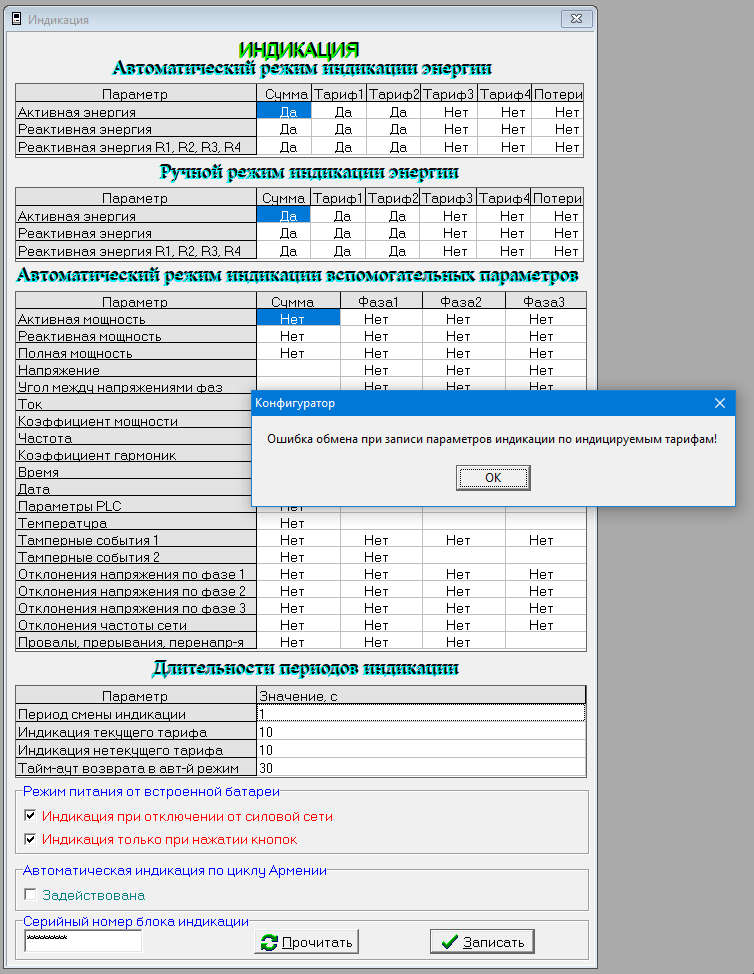
Task: Select the Тайм-аут возврата value 30
Action: [x=421, y=768]
